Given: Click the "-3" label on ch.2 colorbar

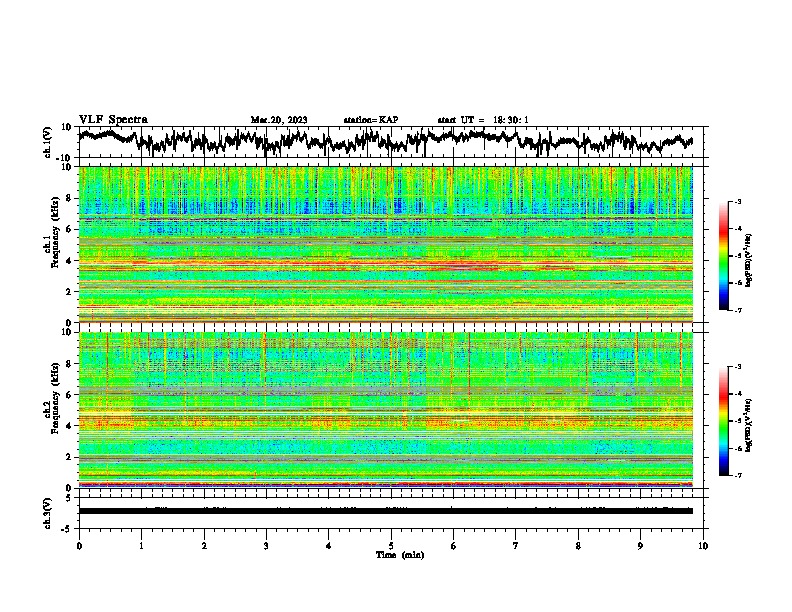Looking at the screenshot, I should [738, 367].
